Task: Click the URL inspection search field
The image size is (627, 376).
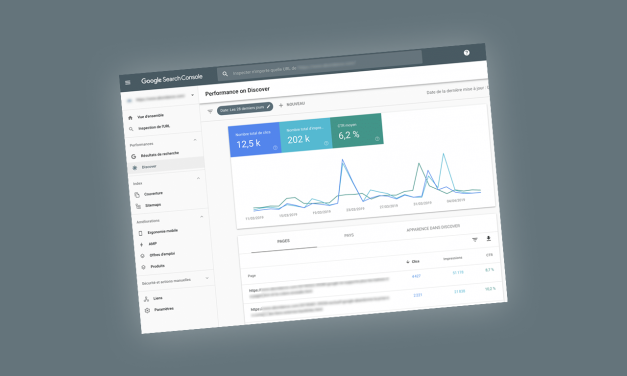Action: [320, 66]
